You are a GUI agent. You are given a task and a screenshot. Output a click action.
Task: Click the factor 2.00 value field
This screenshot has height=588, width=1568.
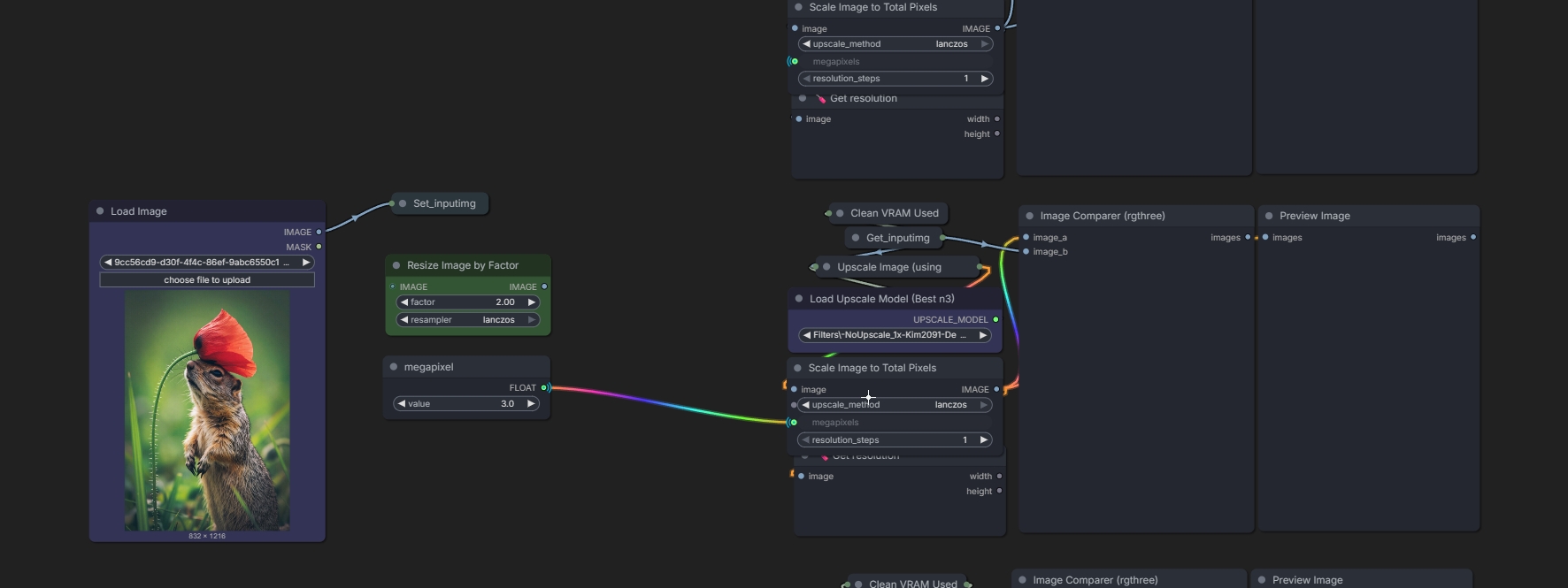[x=468, y=302]
